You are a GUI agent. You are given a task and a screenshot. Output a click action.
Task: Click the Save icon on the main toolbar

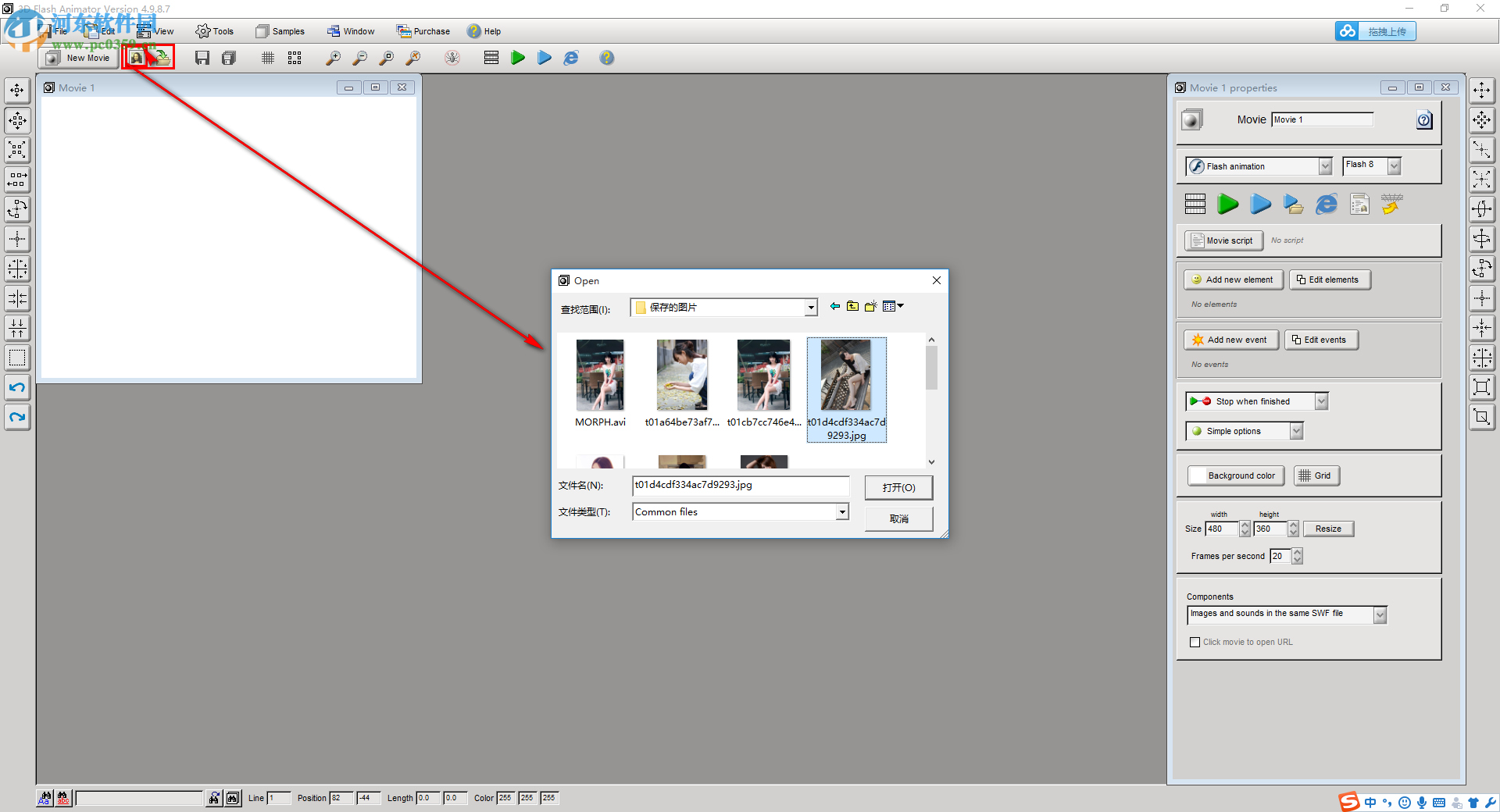tap(202, 57)
